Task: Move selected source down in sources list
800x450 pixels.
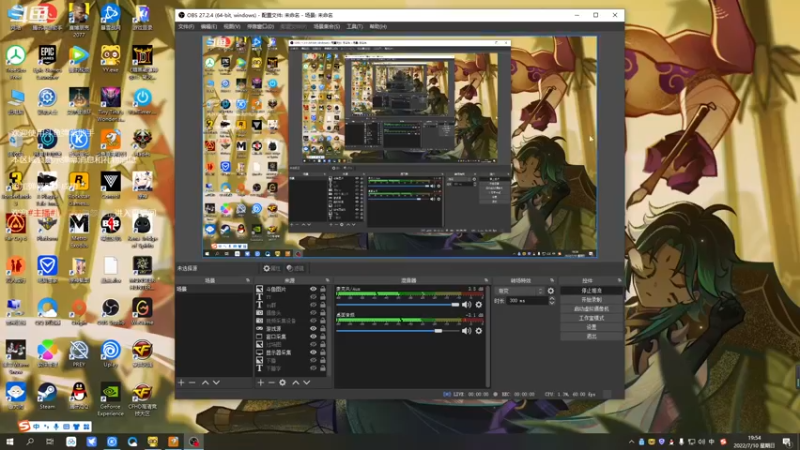Action: 307,382
